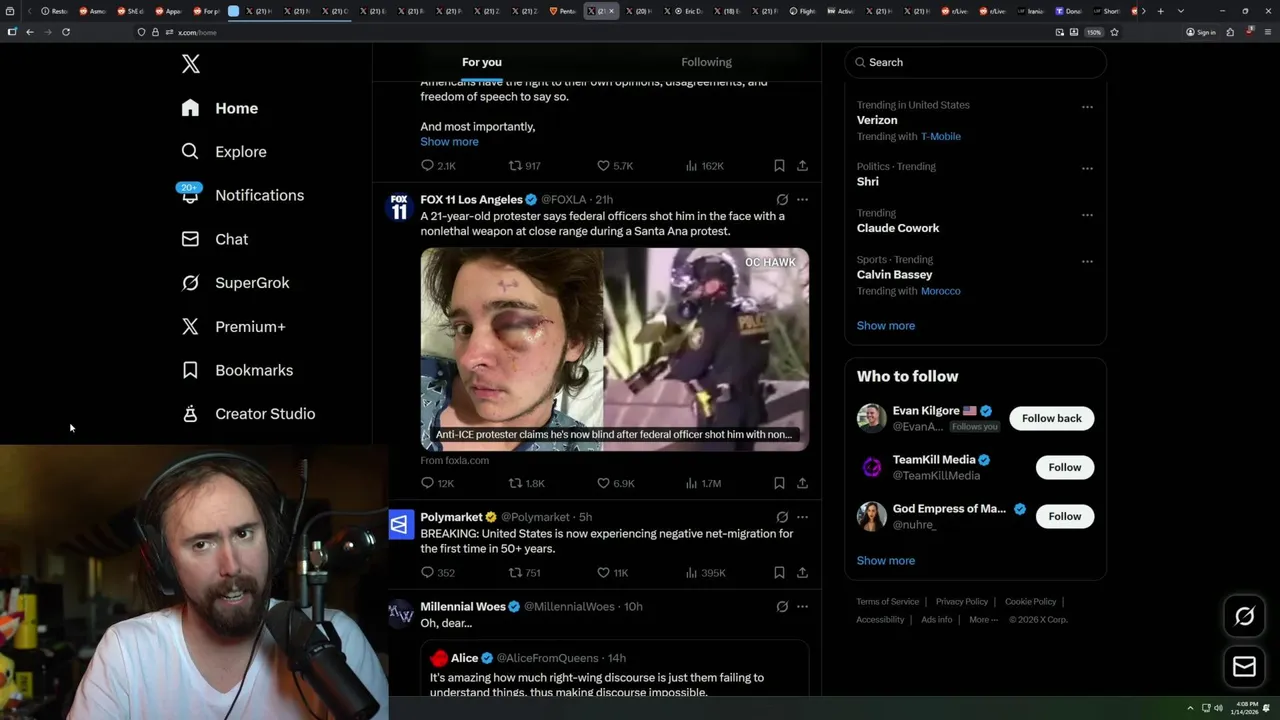
Task: Click the X logo in sidebar
Action: (190, 64)
